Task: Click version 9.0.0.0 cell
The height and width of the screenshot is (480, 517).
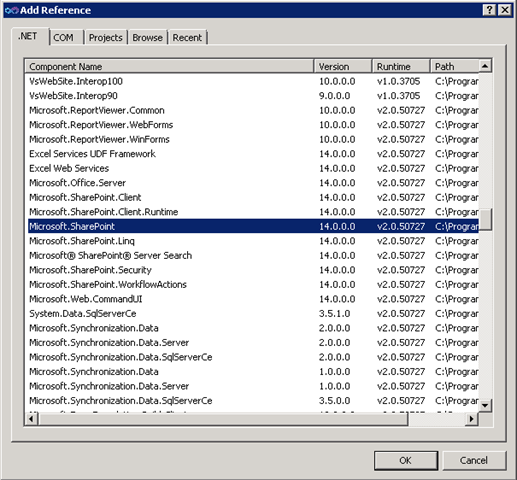Action: point(334,96)
